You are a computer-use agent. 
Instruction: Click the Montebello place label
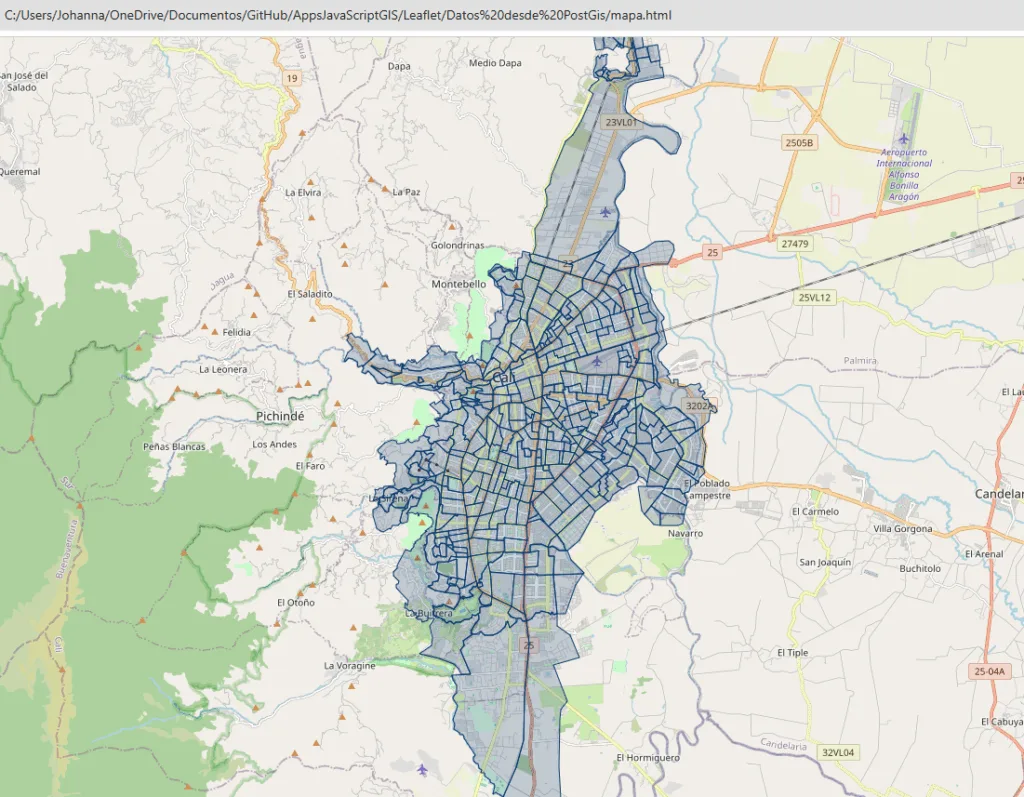click(x=458, y=284)
